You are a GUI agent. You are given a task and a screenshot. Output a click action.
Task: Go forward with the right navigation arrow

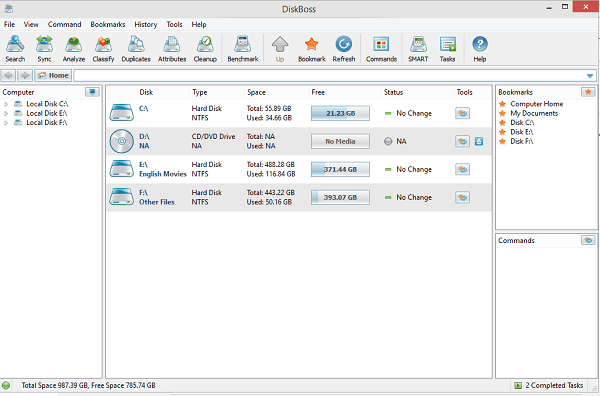(25, 75)
